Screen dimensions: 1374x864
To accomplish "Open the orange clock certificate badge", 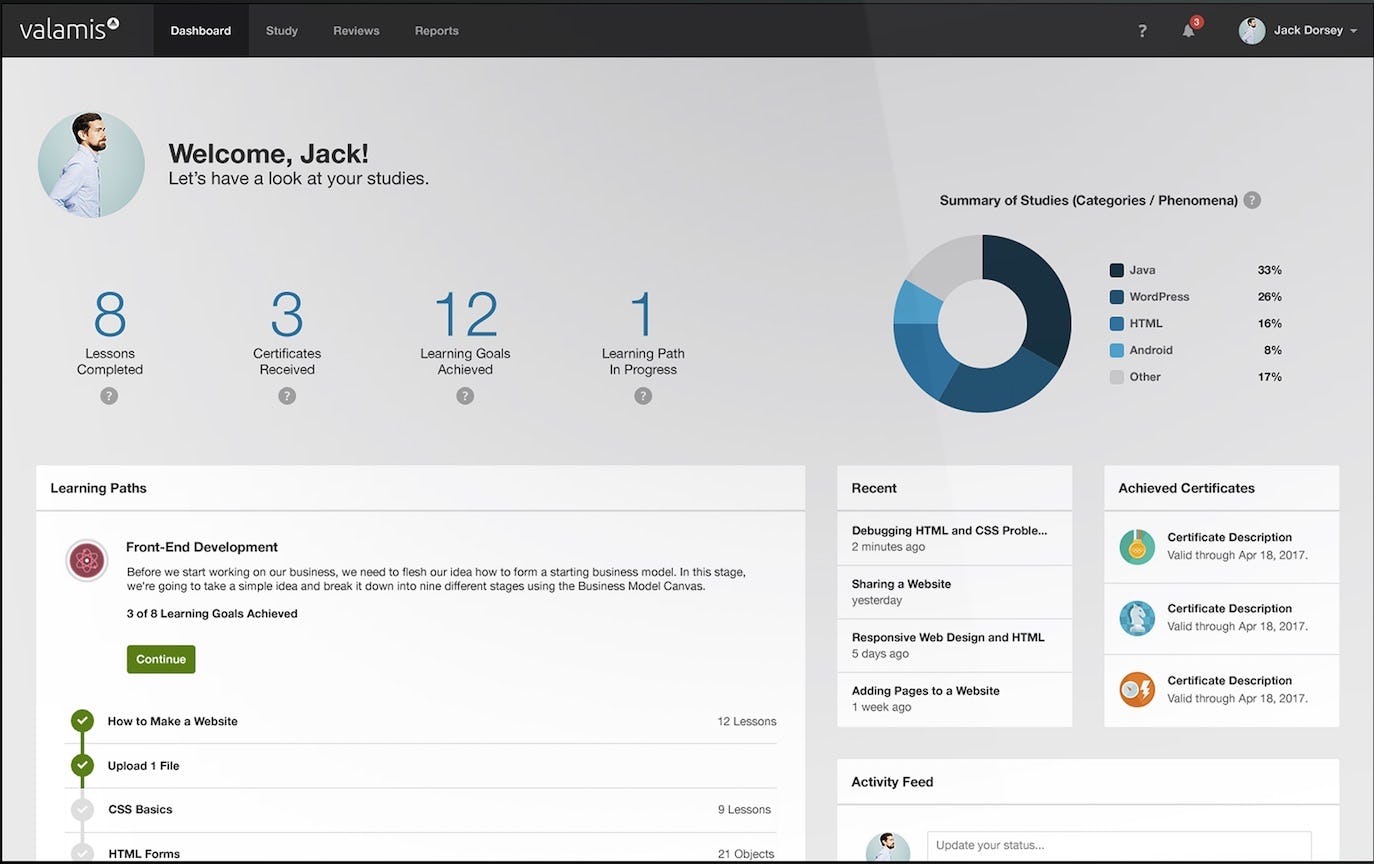I will click(1137, 690).
